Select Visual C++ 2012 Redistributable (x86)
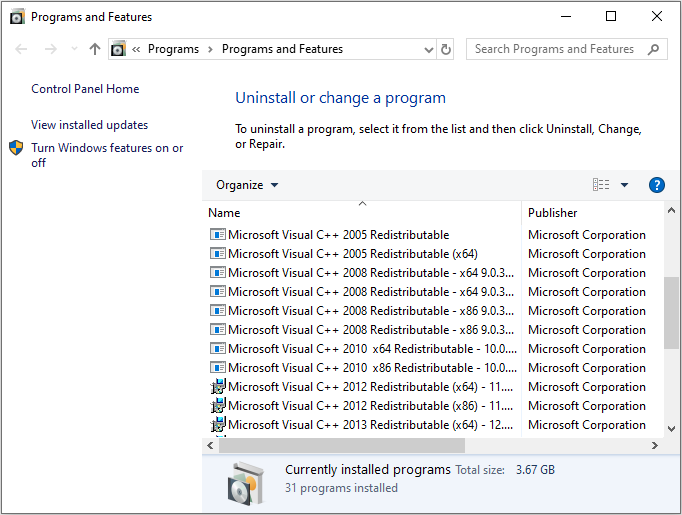Viewport: 682px width, 515px height. (371, 406)
